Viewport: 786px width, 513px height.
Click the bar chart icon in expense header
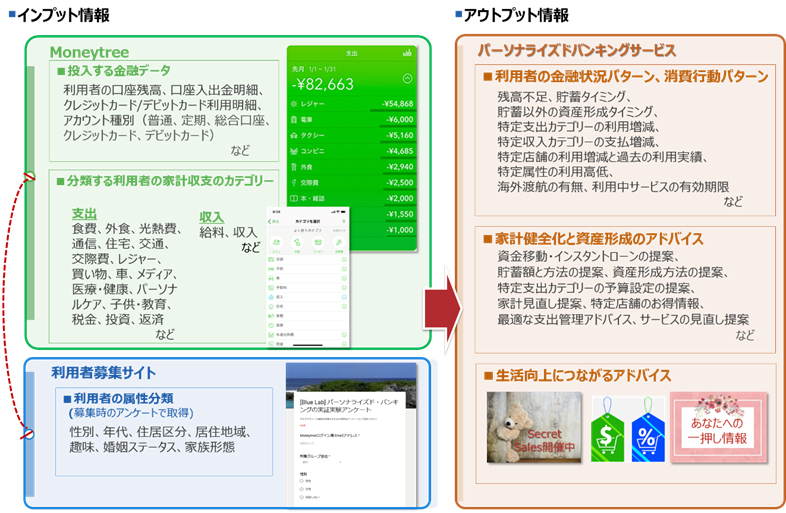tap(408, 53)
